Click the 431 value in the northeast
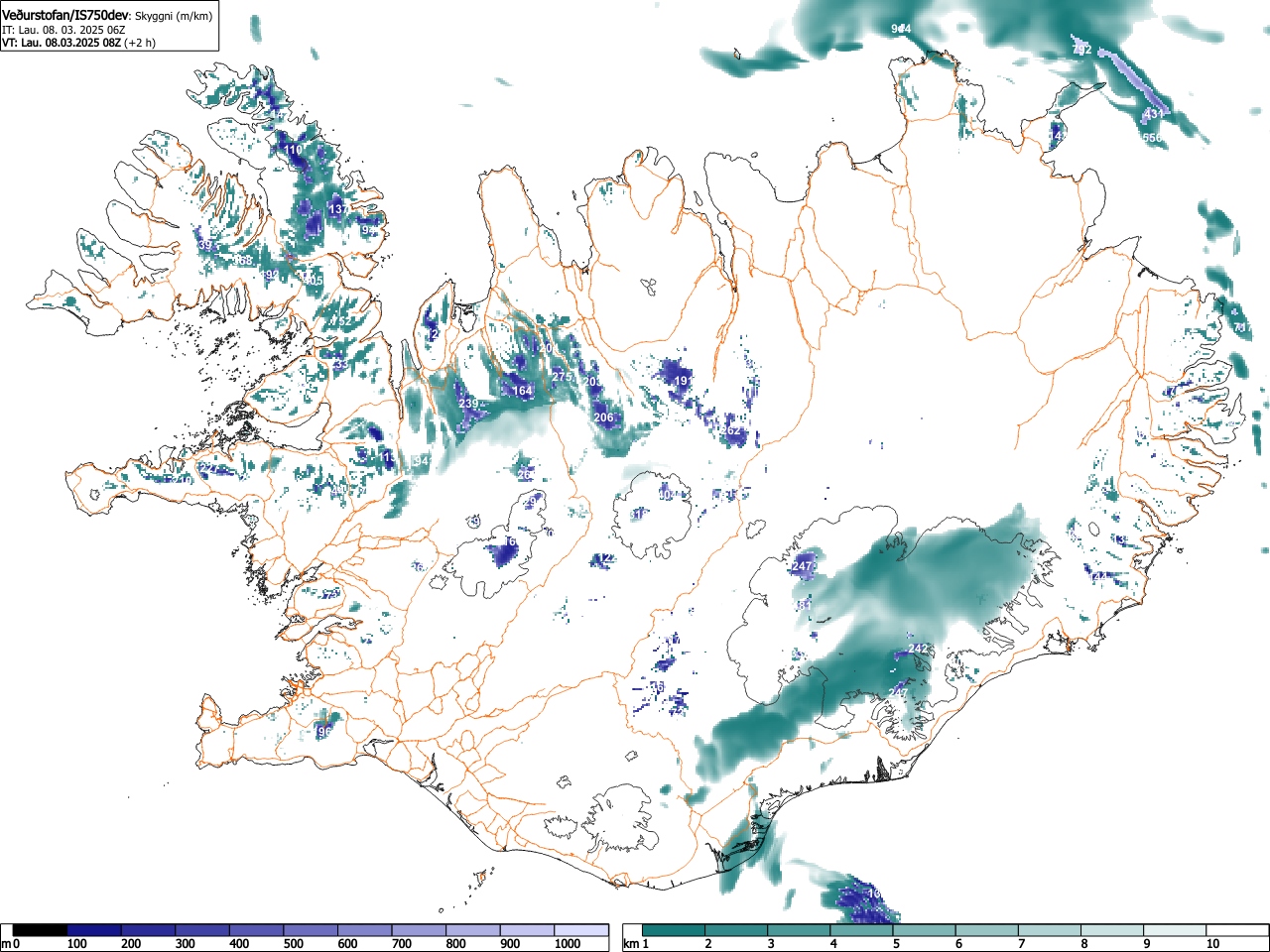The height and width of the screenshot is (952, 1270). click(1154, 114)
